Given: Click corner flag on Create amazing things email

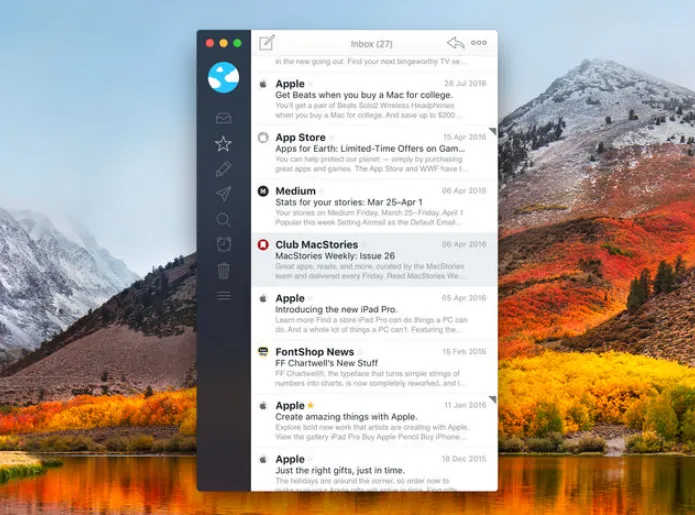Looking at the screenshot, I should (x=493, y=399).
